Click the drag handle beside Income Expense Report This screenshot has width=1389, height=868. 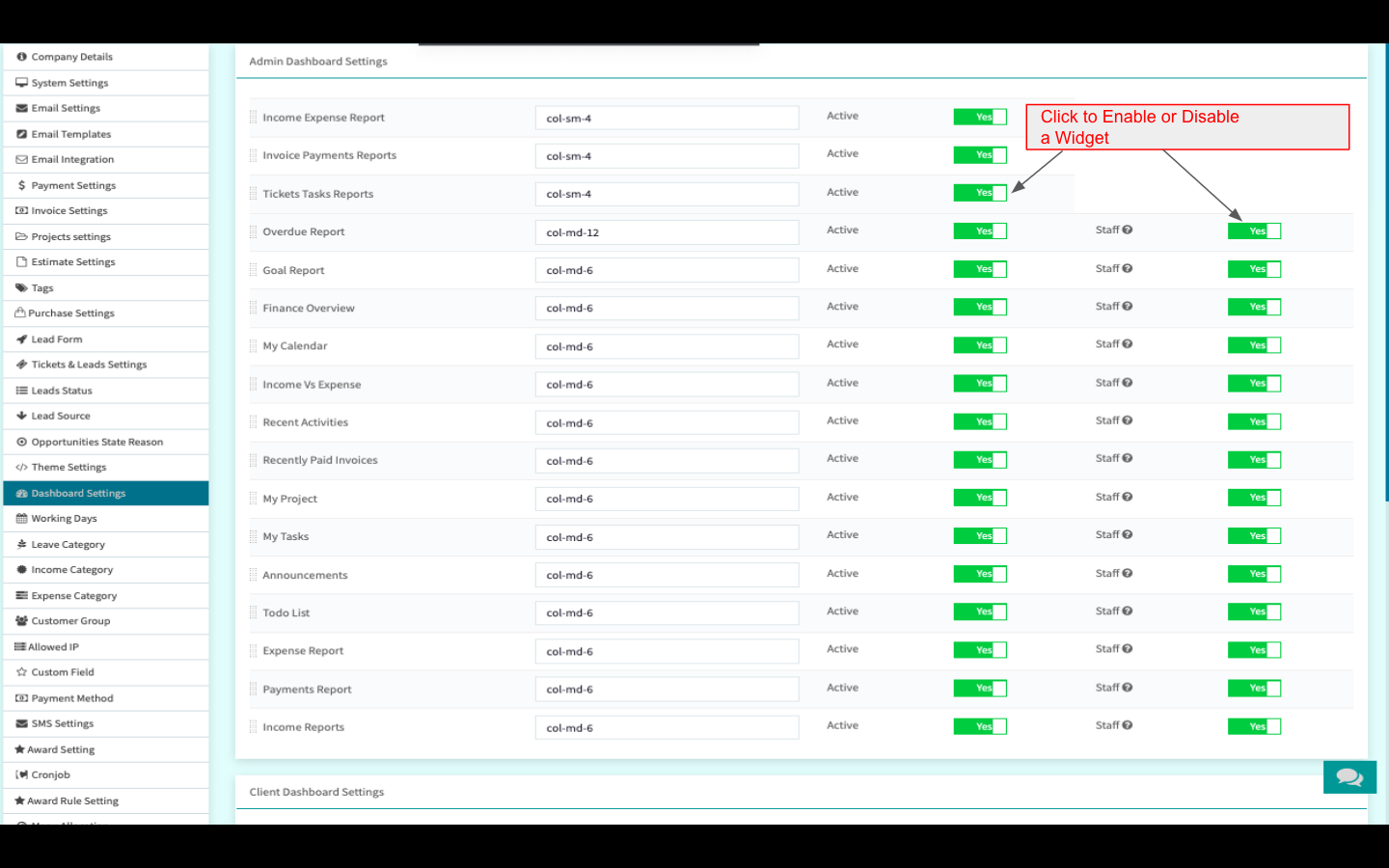254,118
